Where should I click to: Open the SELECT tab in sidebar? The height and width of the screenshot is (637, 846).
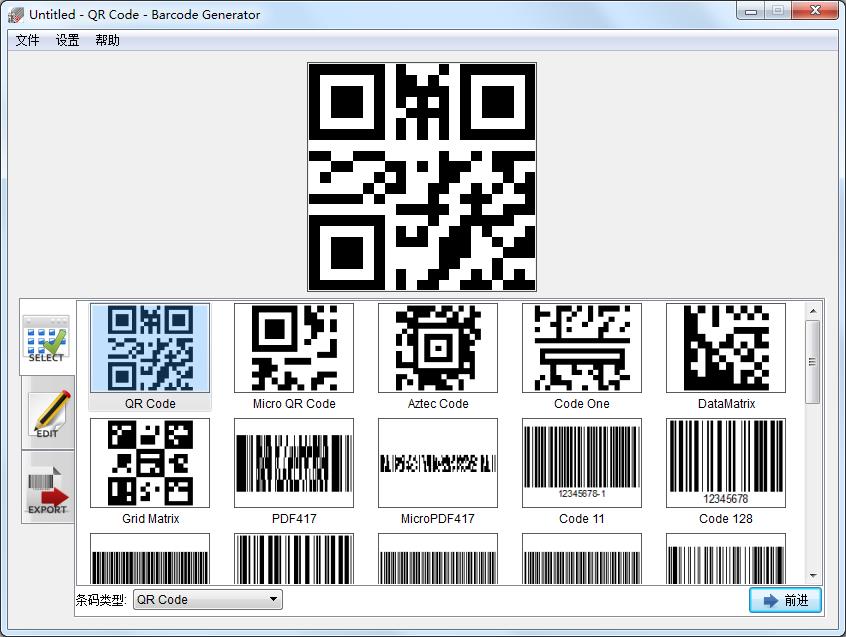47,338
